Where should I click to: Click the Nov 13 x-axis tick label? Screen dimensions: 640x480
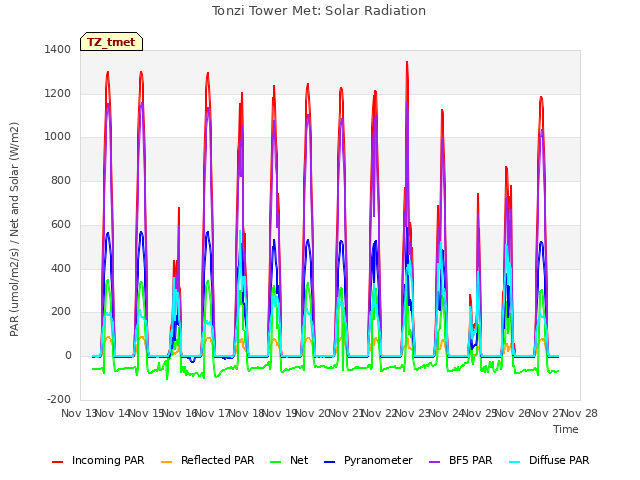point(79,413)
